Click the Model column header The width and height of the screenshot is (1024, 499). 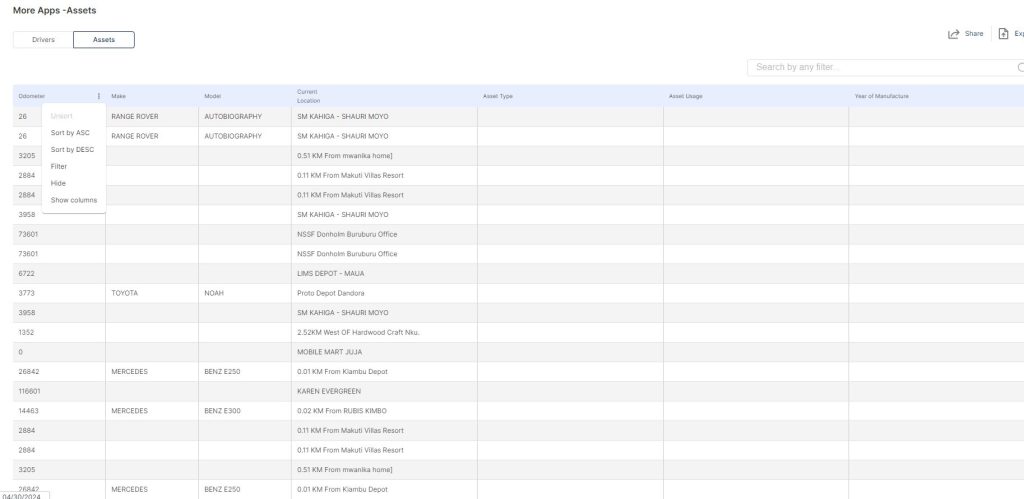coord(212,96)
